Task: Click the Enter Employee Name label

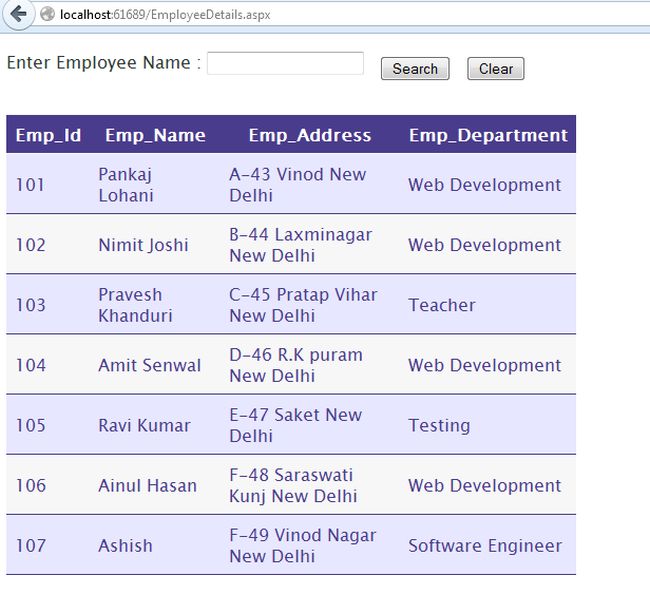Action: coord(104,63)
